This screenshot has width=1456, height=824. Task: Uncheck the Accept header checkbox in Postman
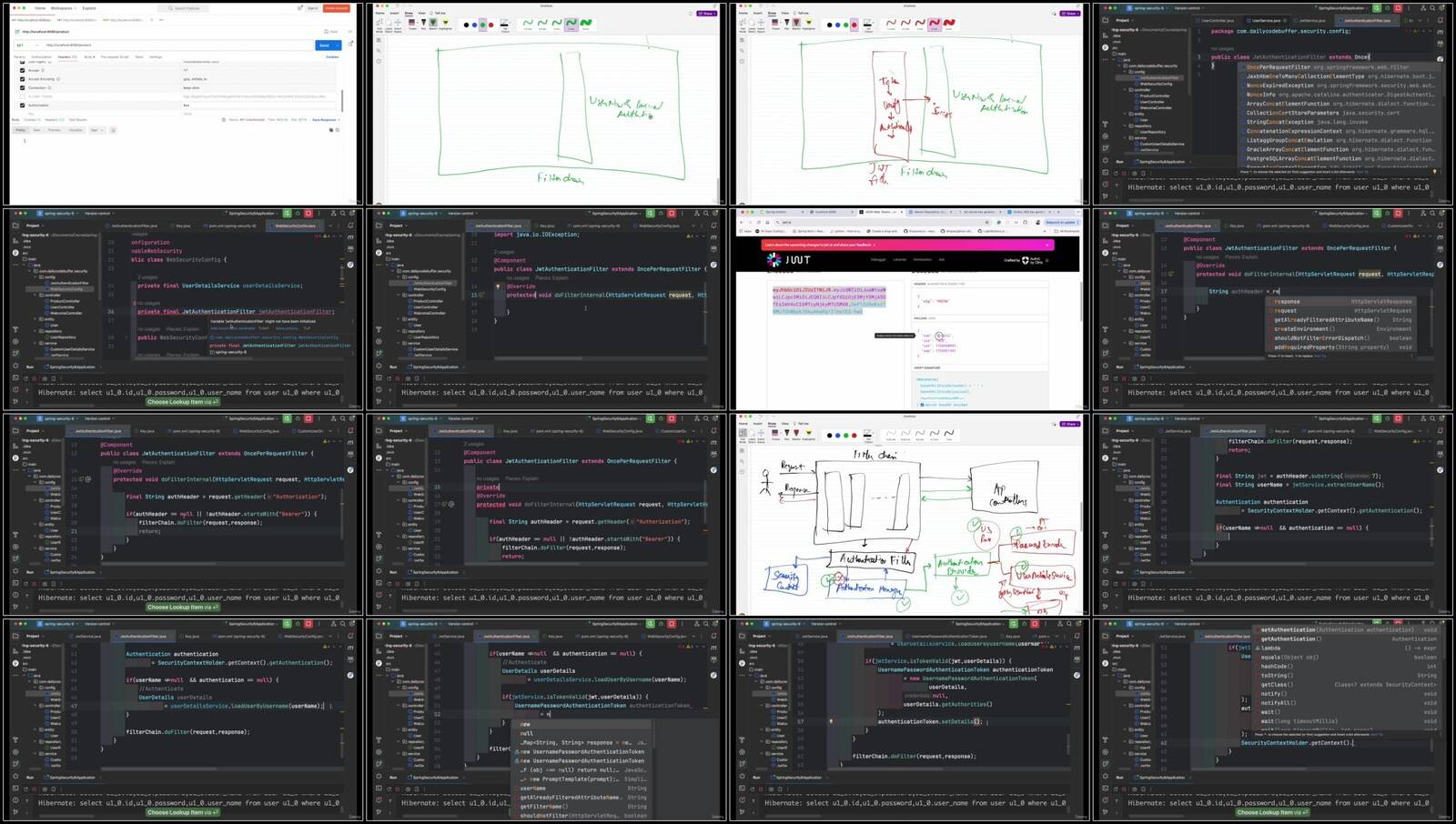(23, 70)
